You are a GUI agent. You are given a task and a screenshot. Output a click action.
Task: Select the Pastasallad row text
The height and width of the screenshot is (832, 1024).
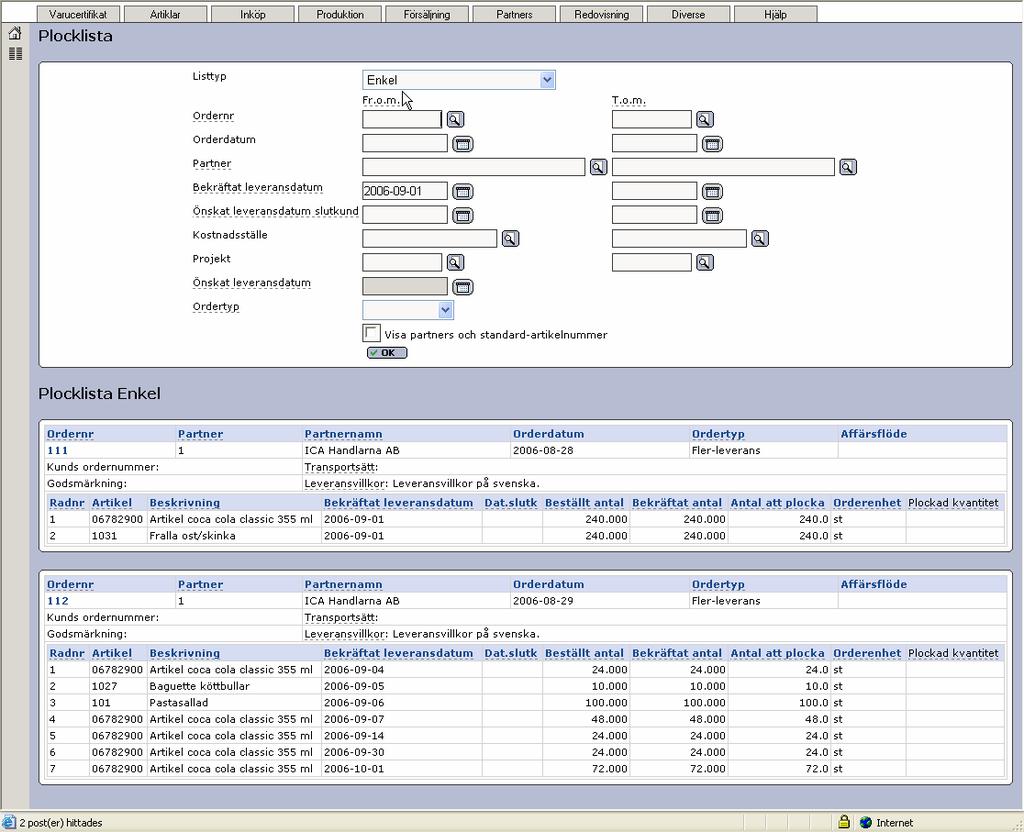click(x=179, y=703)
